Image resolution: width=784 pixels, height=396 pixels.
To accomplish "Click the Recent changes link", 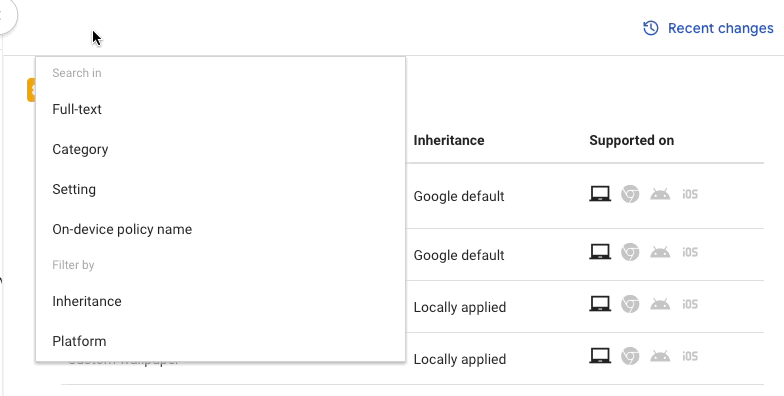I will click(720, 28).
